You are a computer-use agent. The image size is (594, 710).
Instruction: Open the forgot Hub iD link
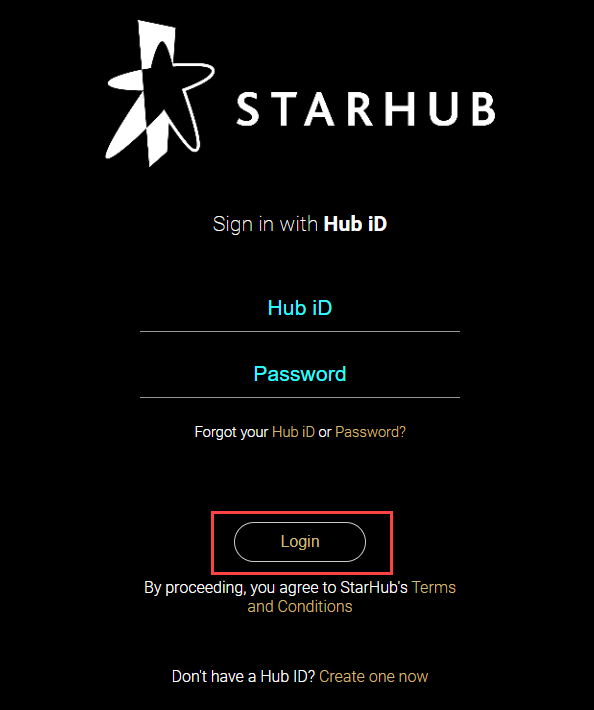293,432
